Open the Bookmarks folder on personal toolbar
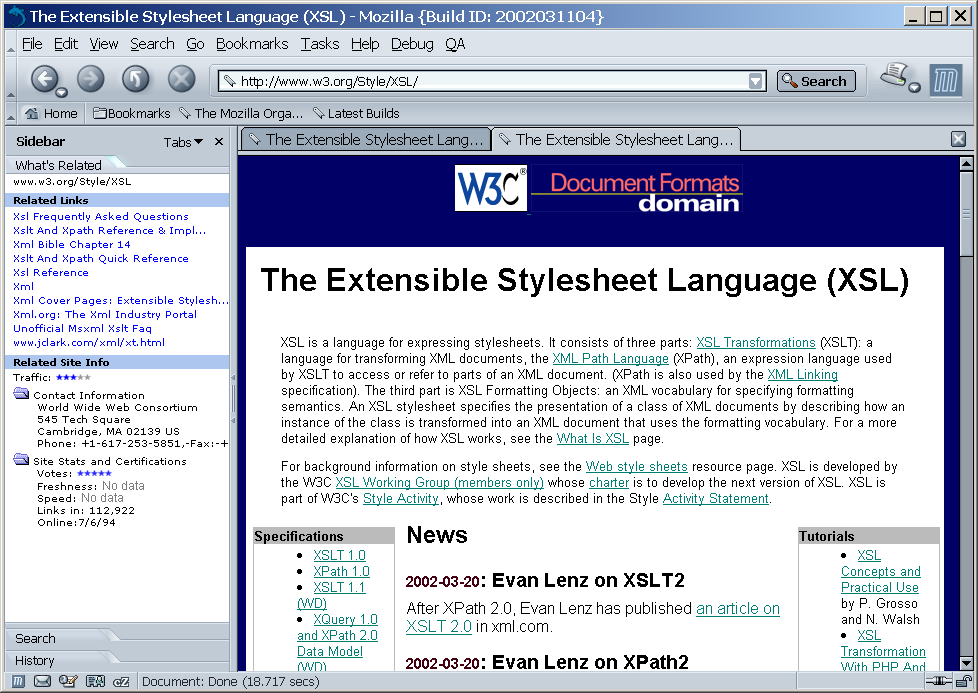Image resolution: width=978 pixels, height=693 pixels. click(x=132, y=114)
